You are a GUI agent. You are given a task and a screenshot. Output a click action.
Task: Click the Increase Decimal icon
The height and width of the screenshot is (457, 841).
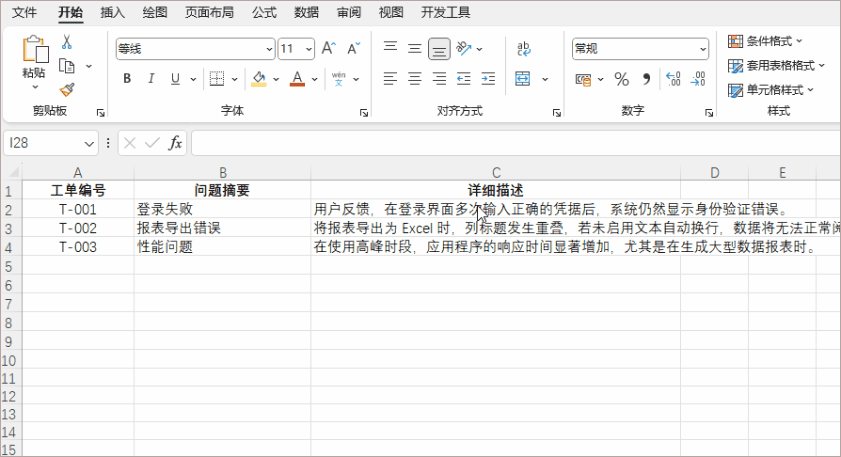click(672, 79)
